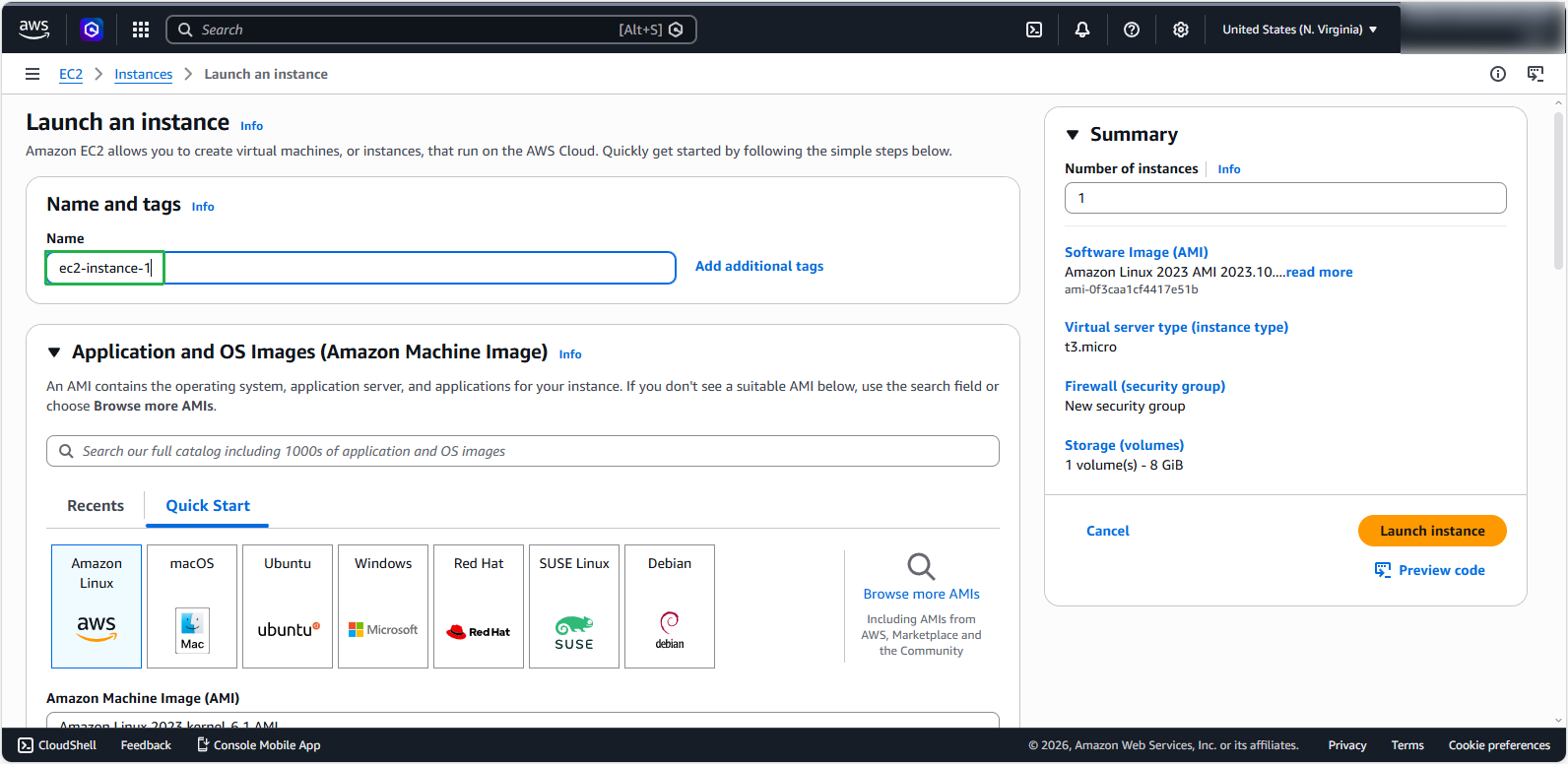Open the Support help icon
The width and height of the screenshot is (1568, 764).
click(1132, 30)
